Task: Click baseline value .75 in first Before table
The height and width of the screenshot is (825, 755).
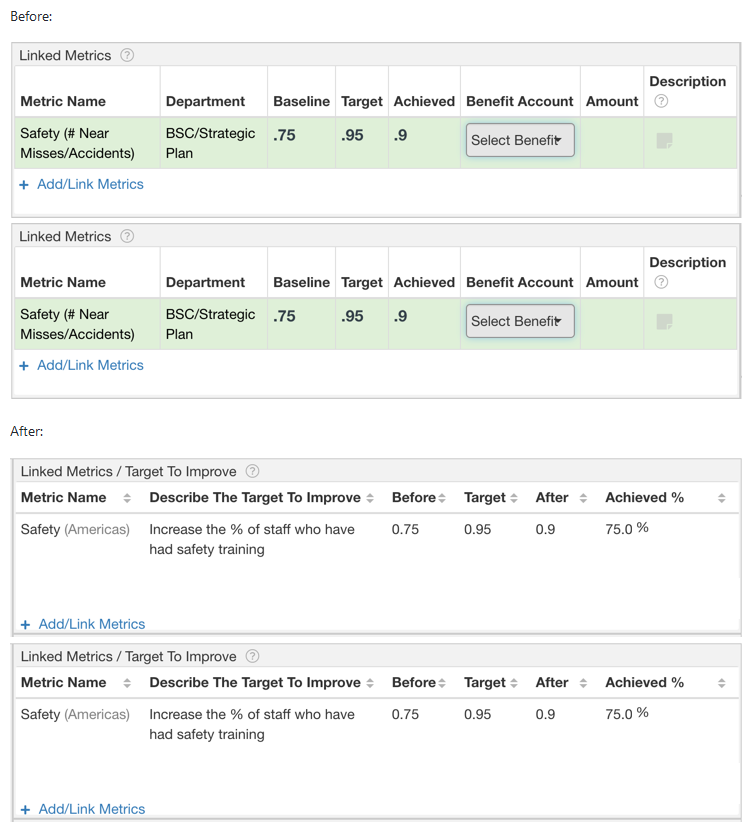Action: [x=284, y=135]
